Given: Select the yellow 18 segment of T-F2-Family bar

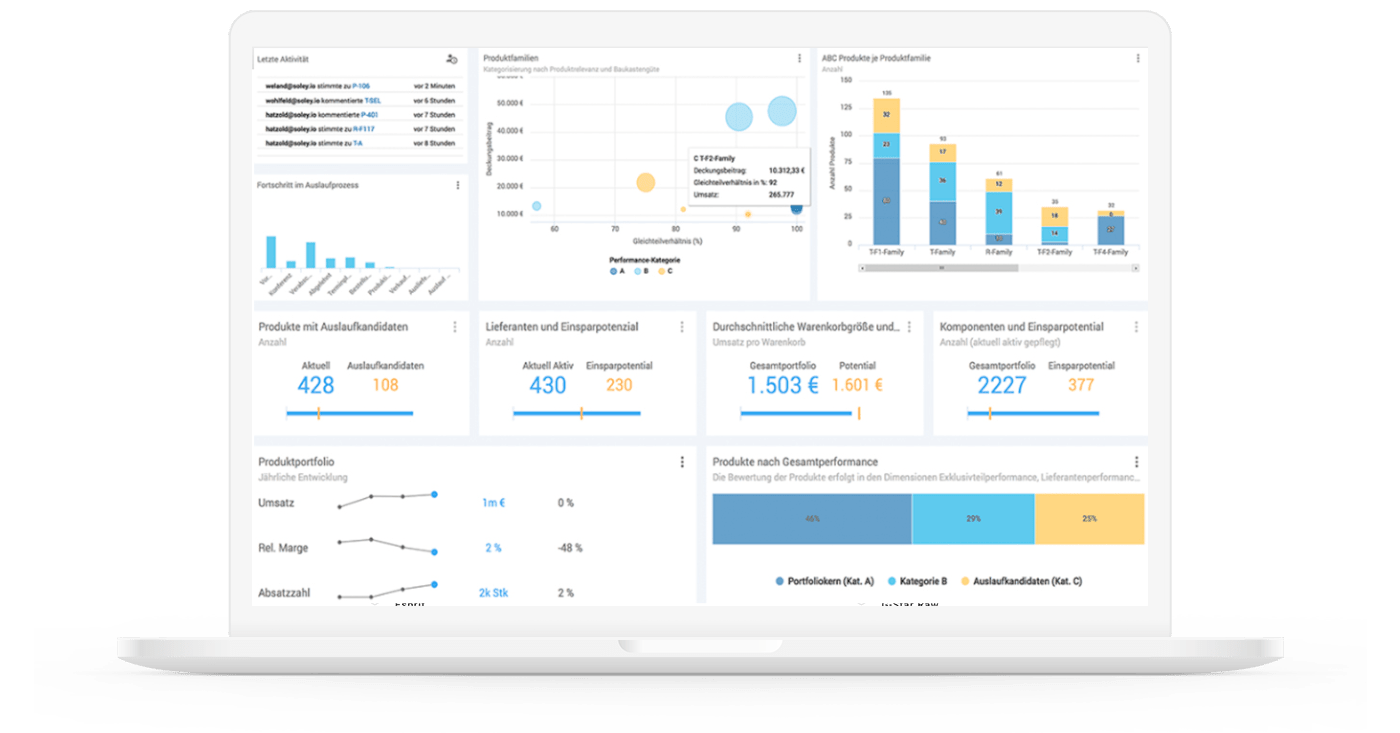Looking at the screenshot, I should pyautogui.click(x=1055, y=216).
